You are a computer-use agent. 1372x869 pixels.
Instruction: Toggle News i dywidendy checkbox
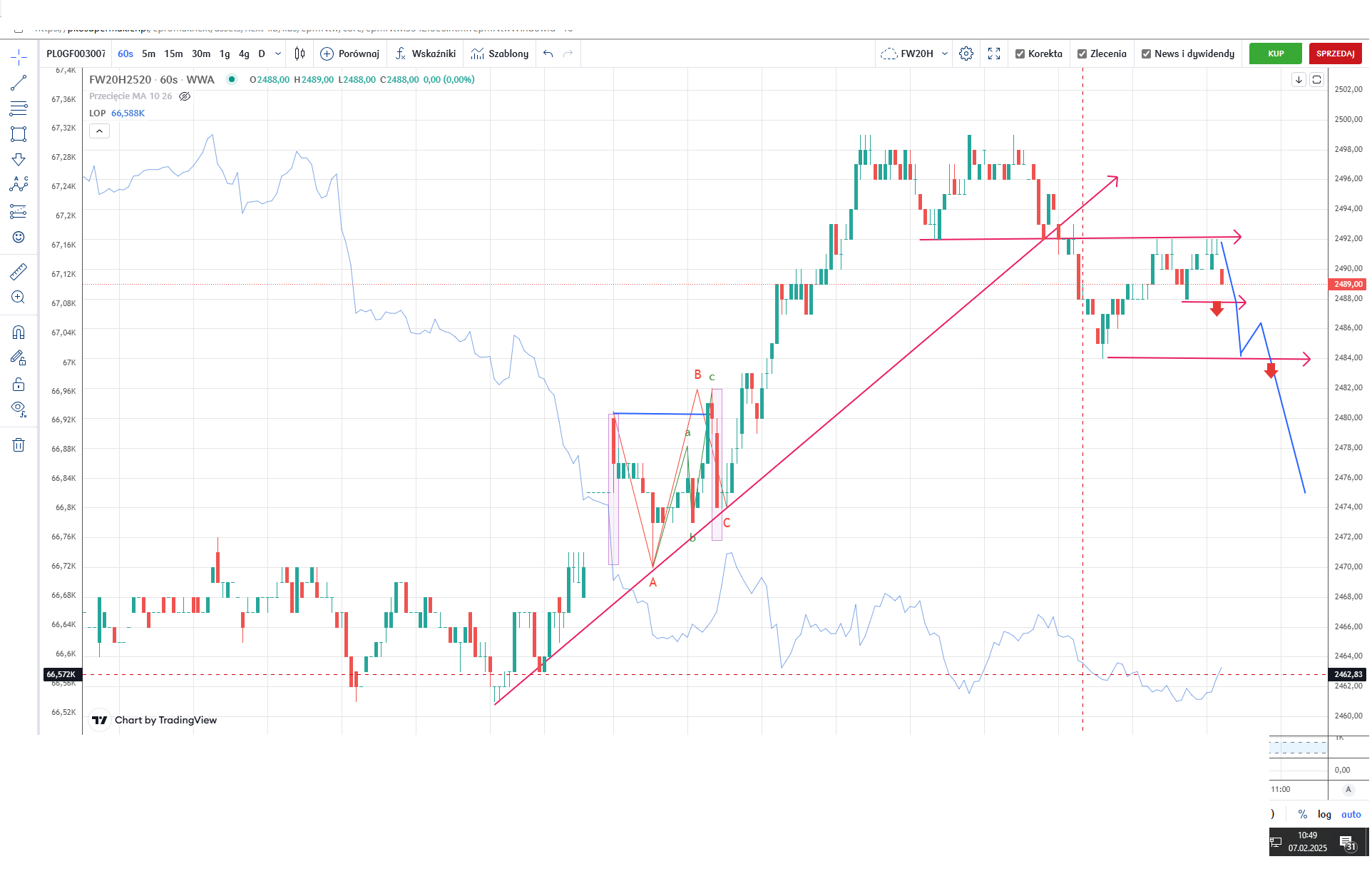click(x=1146, y=54)
